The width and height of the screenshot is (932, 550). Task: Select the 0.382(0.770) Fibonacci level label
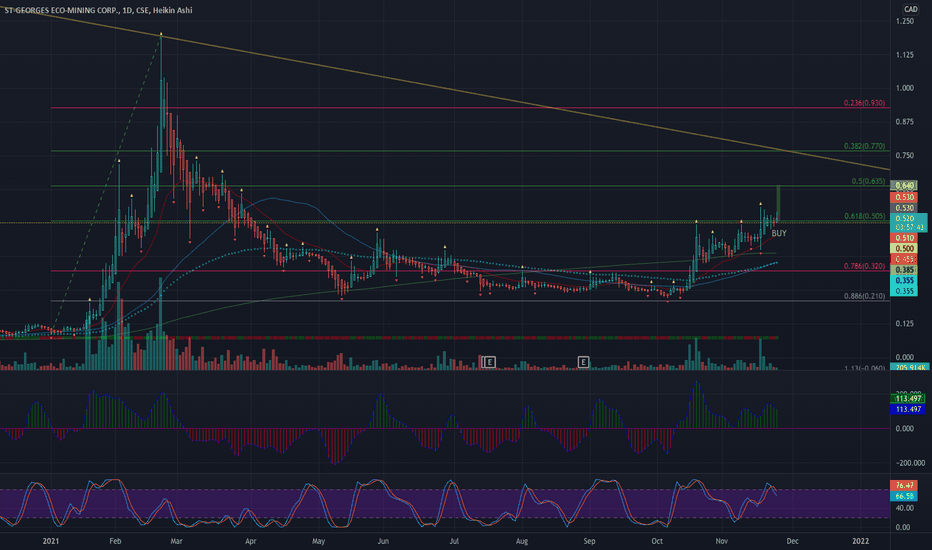[864, 146]
